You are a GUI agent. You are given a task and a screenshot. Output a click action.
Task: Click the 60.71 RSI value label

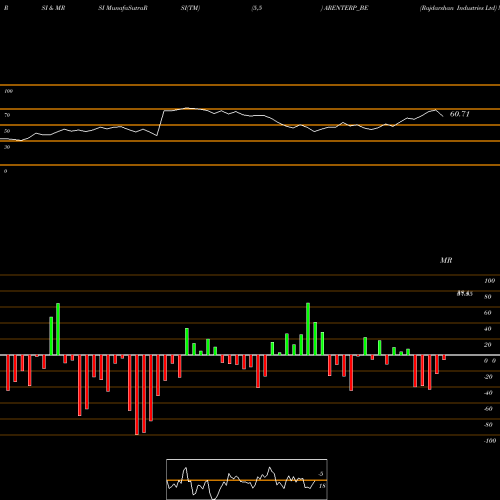point(460,114)
